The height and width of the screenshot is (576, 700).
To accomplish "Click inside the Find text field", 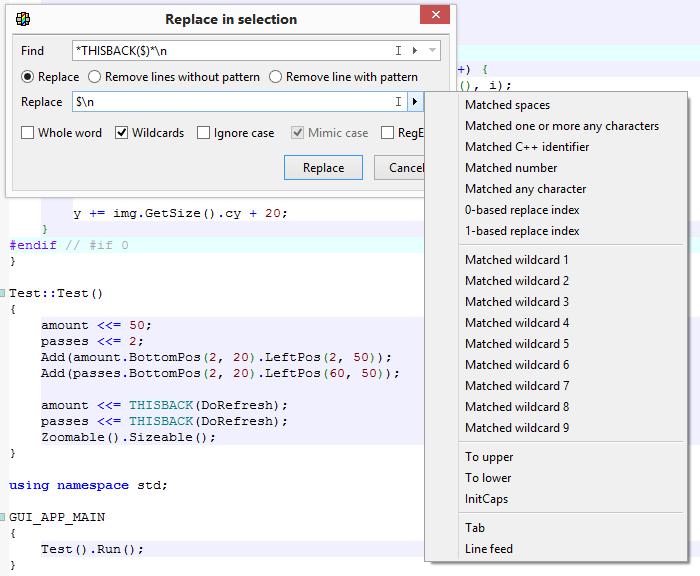I will coord(230,51).
